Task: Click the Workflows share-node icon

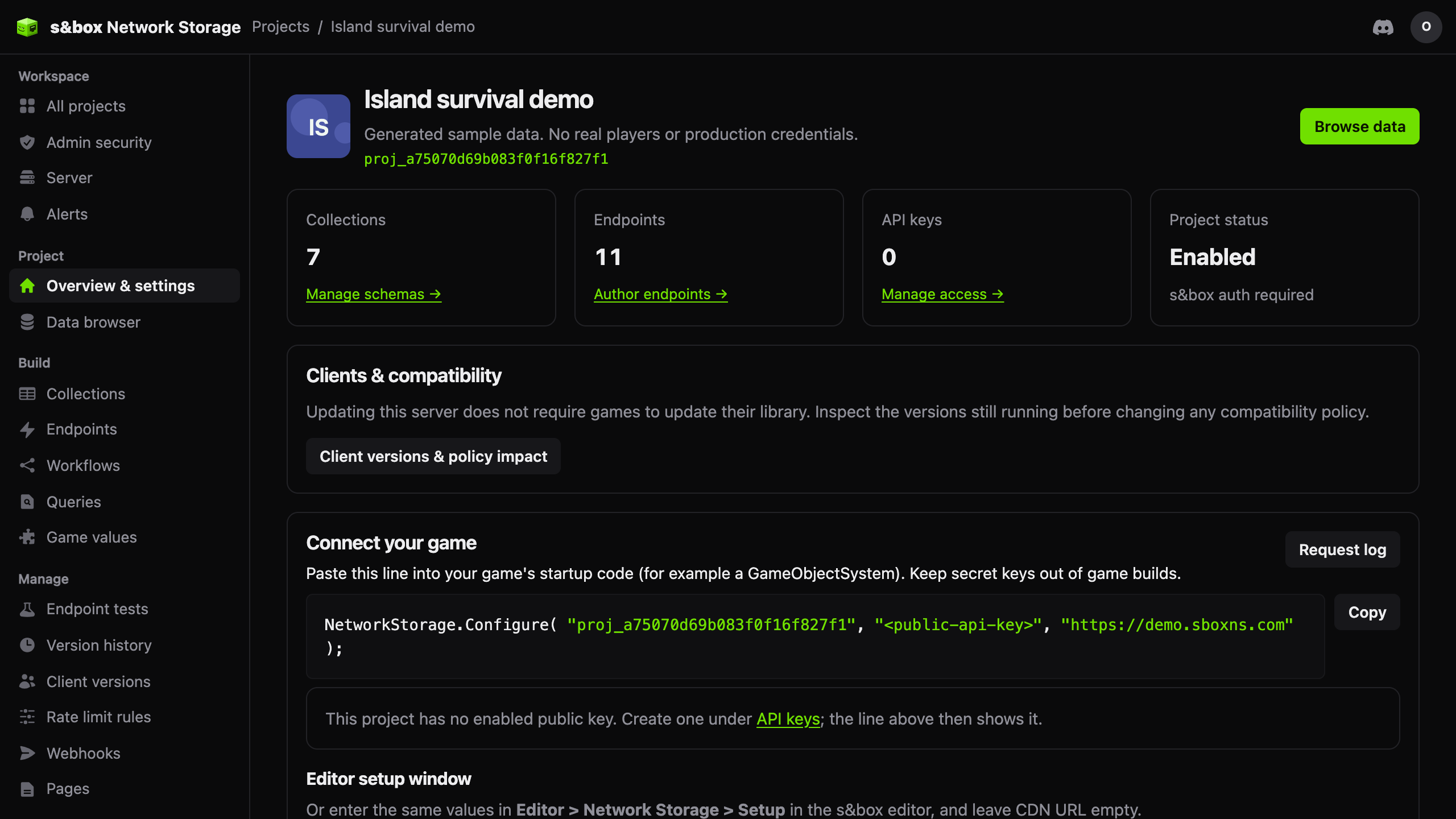Action: [27, 465]
